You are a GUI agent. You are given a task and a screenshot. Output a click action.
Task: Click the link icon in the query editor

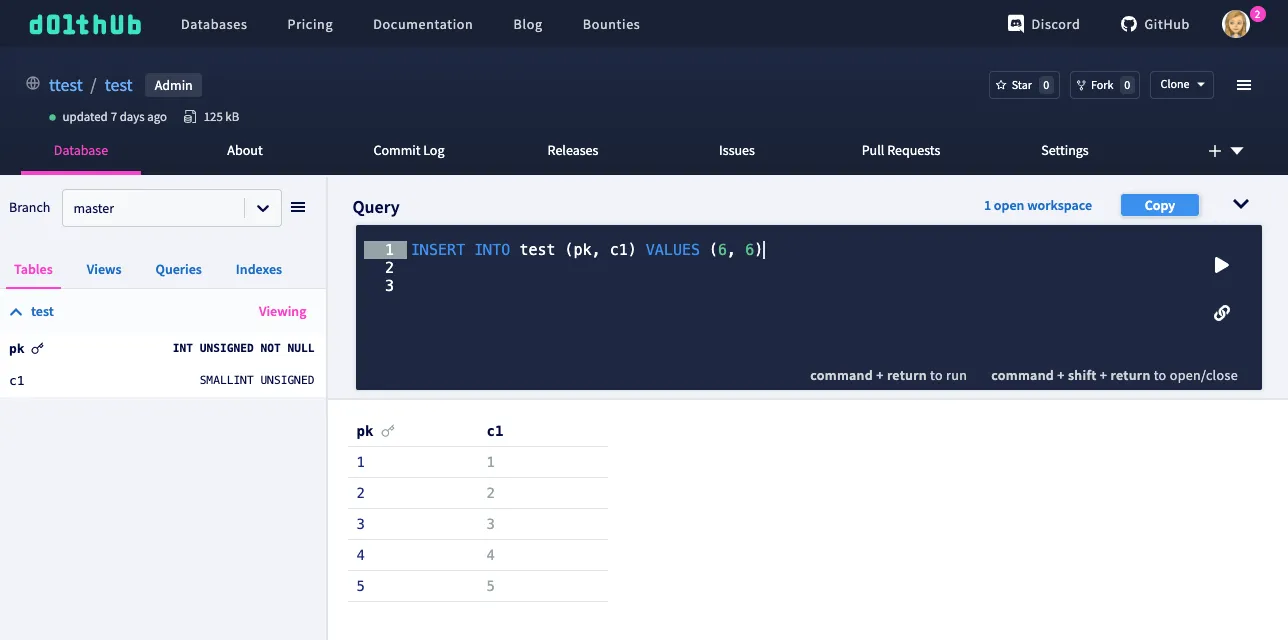click(1221, 313)
